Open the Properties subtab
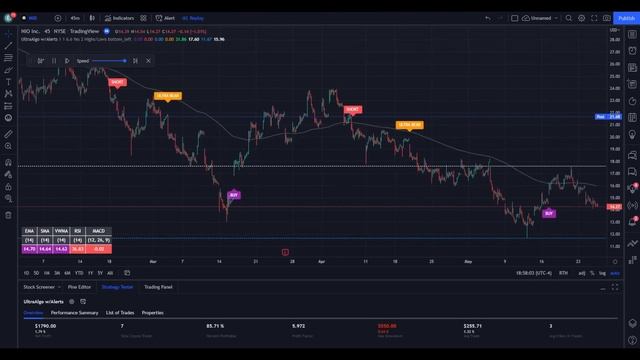 153,313
